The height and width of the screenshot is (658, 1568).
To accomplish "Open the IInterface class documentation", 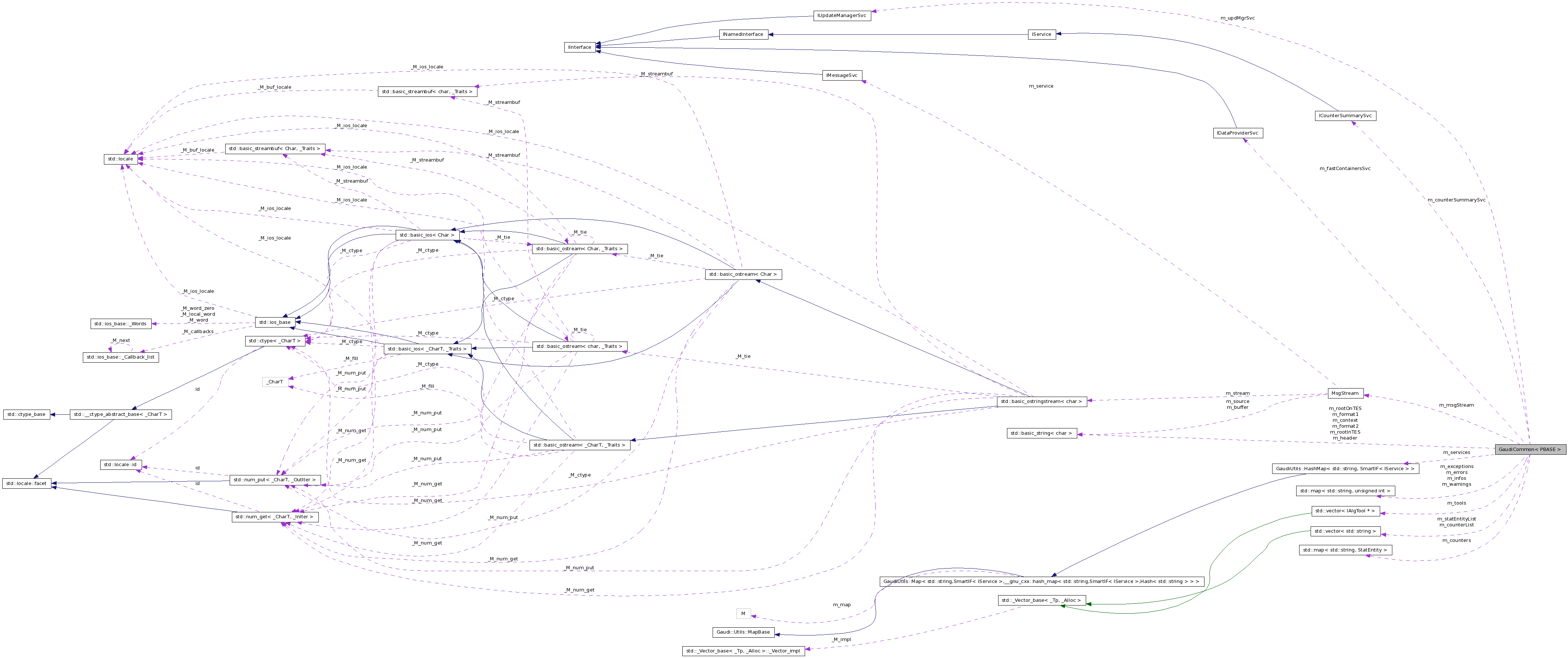I will (x=579, y=47).
